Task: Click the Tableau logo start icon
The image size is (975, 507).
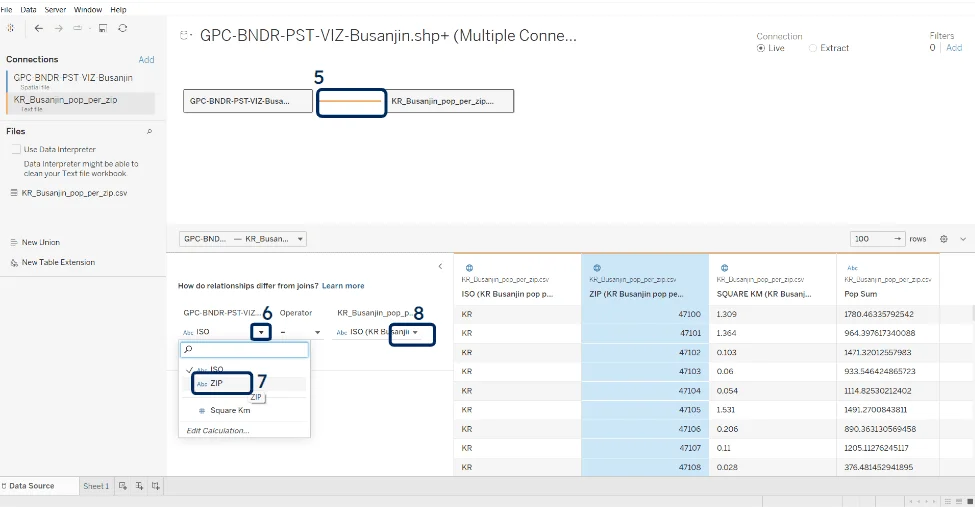Action: tap(12, 29)
